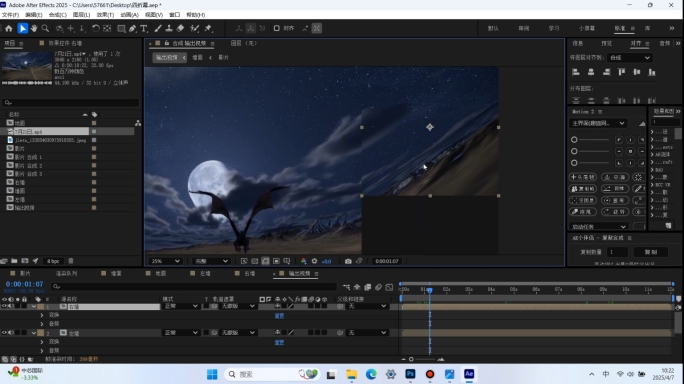Select the Home icon in the toolbar
This screenshot has height=384, width=684.
[x=9, y=28]
